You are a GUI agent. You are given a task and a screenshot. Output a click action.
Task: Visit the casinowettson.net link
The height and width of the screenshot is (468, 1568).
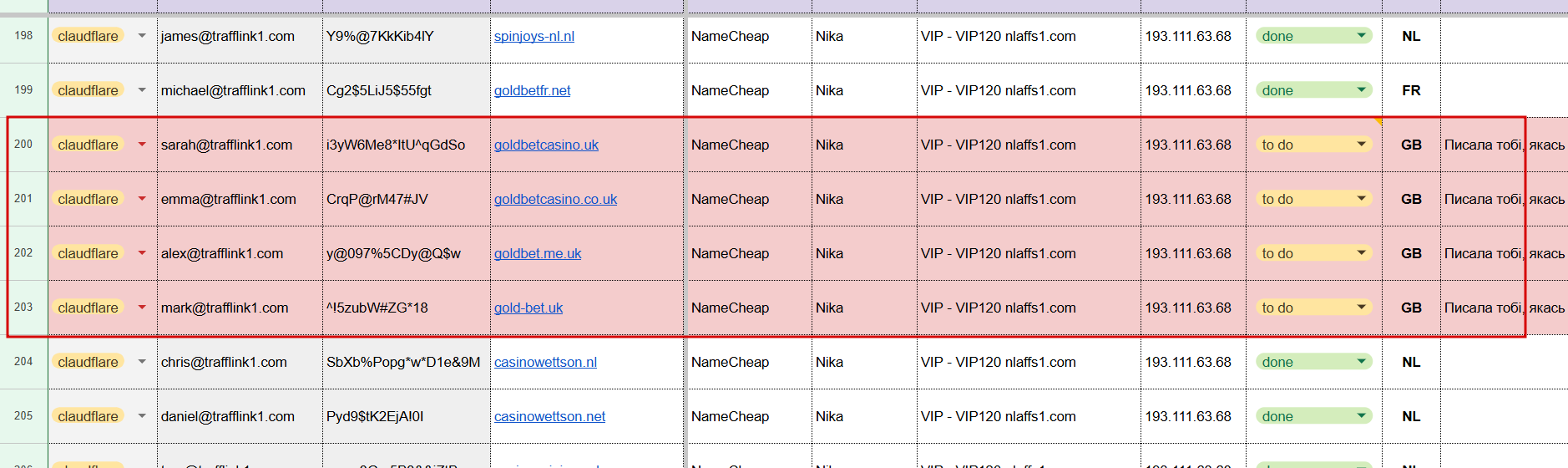[549, 416]
